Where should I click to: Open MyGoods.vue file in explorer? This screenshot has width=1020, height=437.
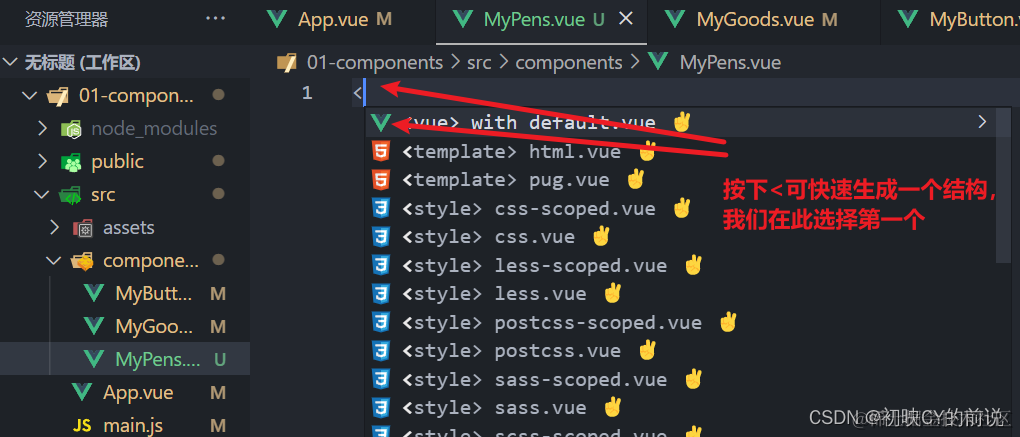[x=125, y=326]
